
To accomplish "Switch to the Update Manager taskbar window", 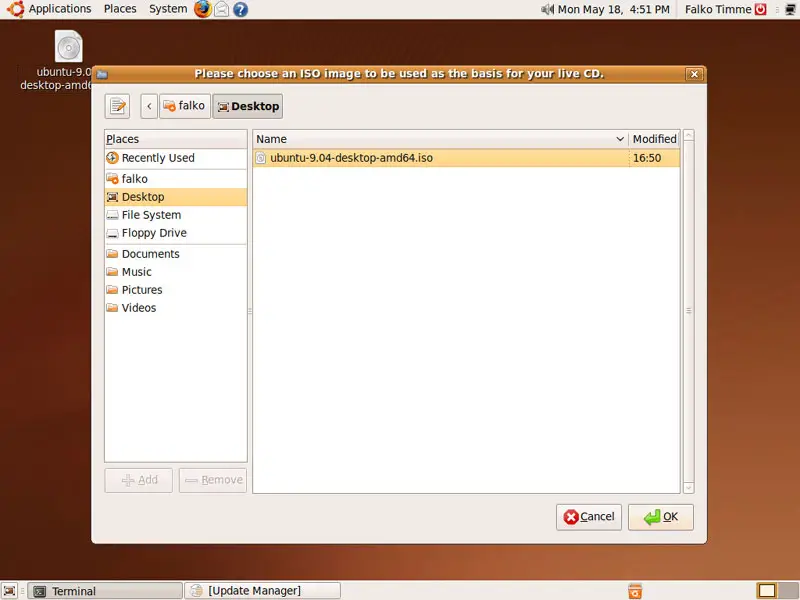I will pyautogui.click(x=262, y=591).
